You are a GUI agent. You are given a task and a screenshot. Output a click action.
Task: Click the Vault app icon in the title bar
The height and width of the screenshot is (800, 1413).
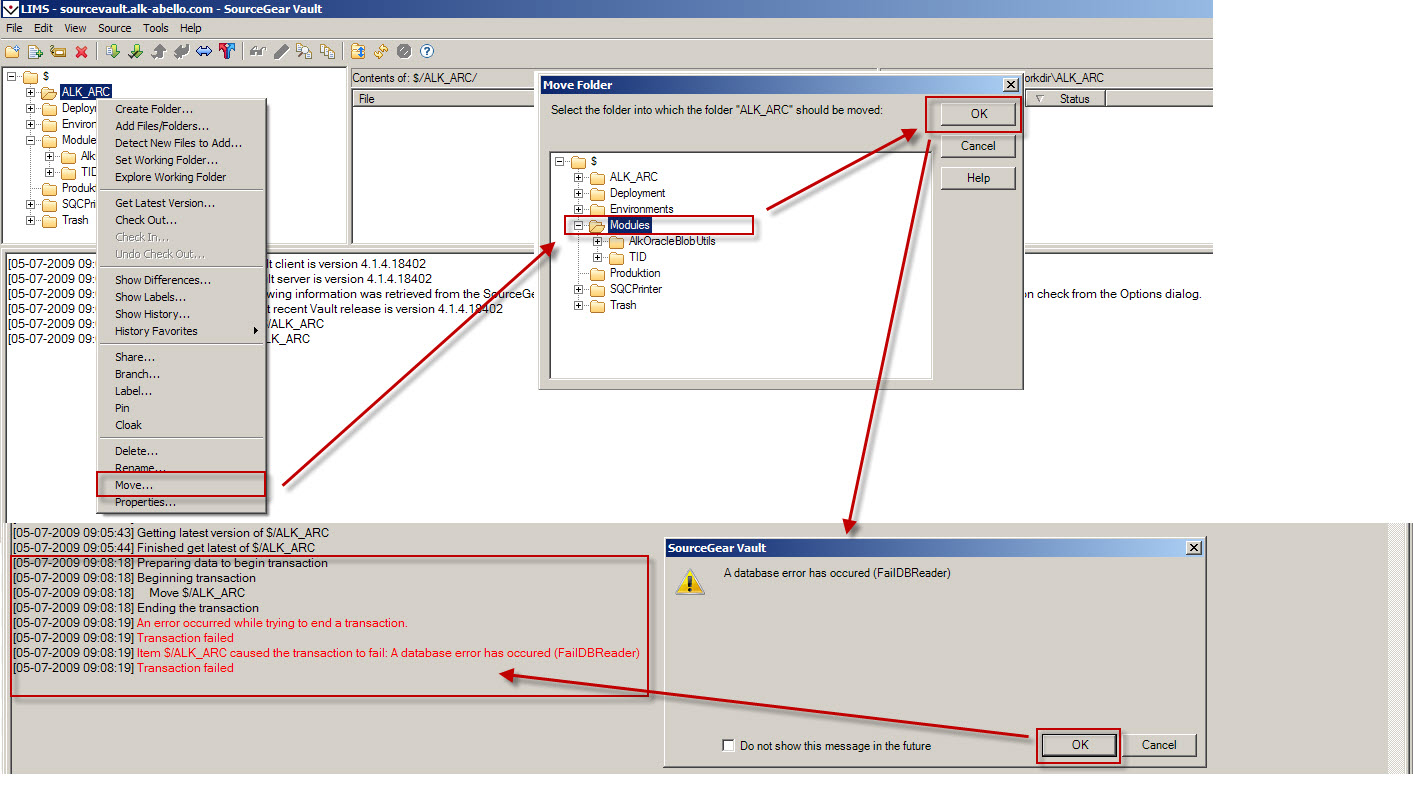tap(10, 9)
